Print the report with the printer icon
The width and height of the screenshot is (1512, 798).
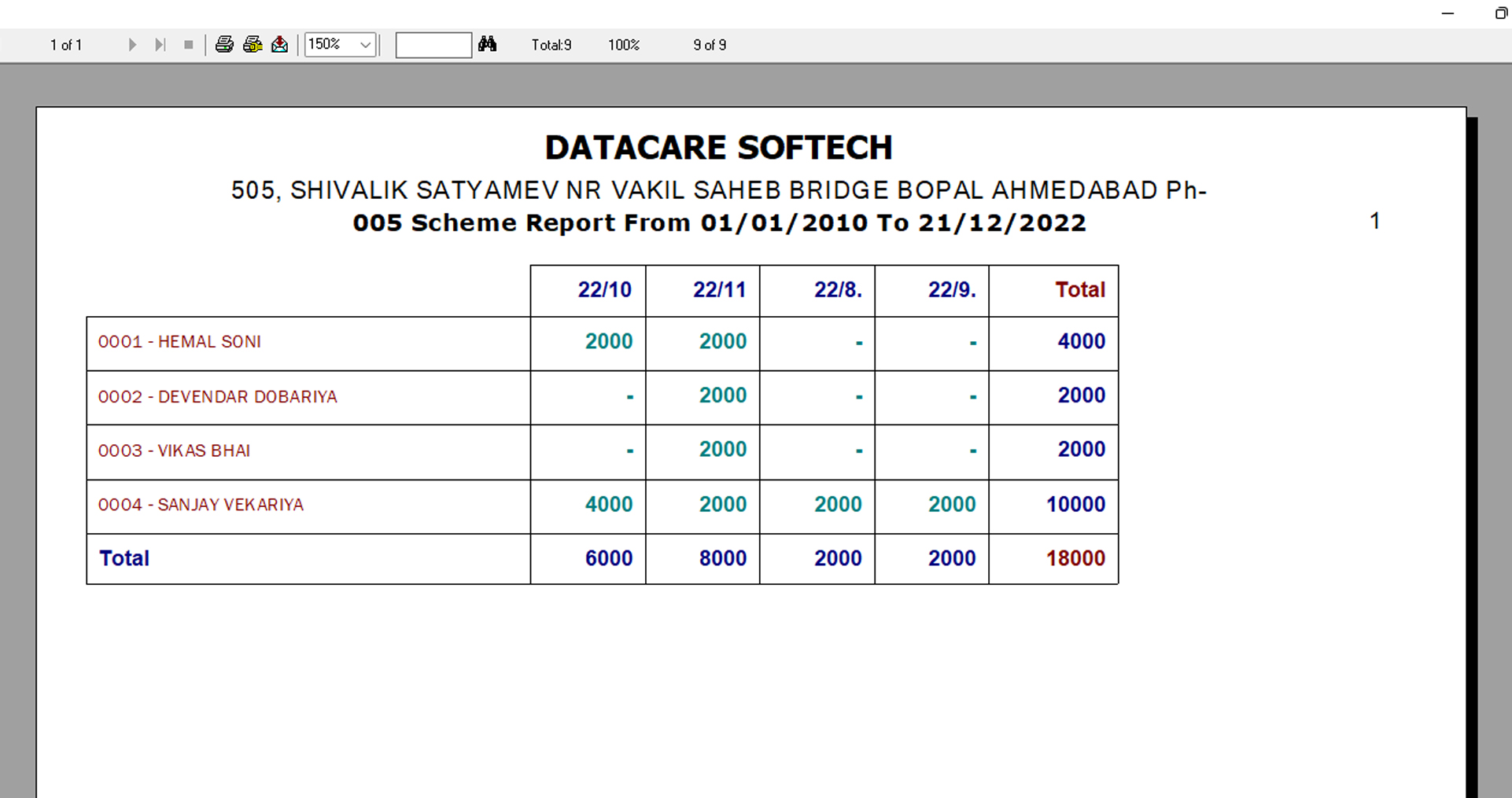coord(224,45)
